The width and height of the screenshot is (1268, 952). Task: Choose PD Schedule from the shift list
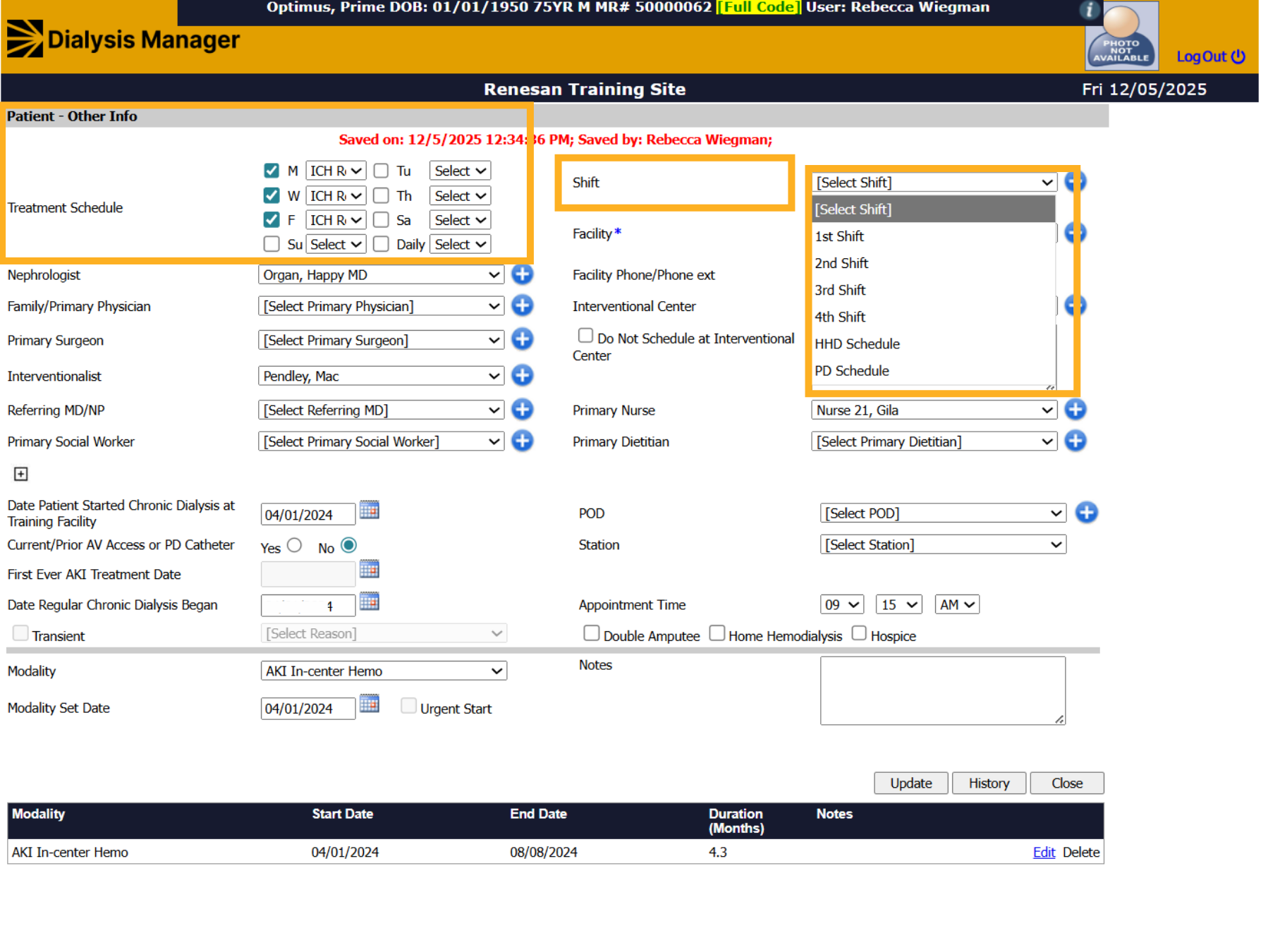click(934, 370)
